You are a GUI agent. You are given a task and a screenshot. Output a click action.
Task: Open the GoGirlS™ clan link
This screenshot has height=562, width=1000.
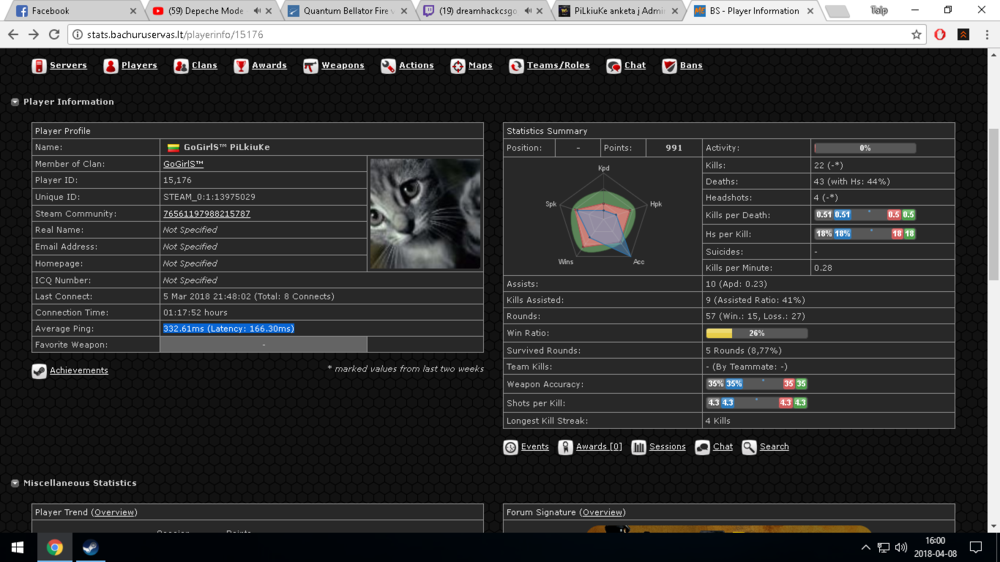click(x=183, y=164)
